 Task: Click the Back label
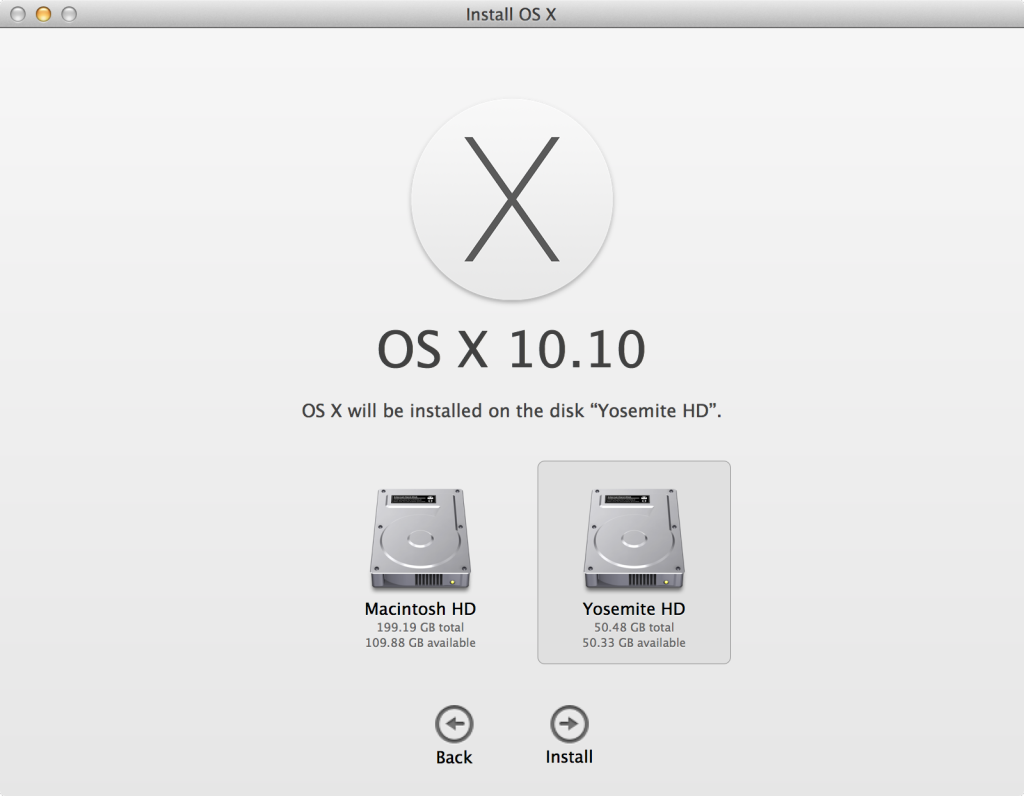pos(454,757)
